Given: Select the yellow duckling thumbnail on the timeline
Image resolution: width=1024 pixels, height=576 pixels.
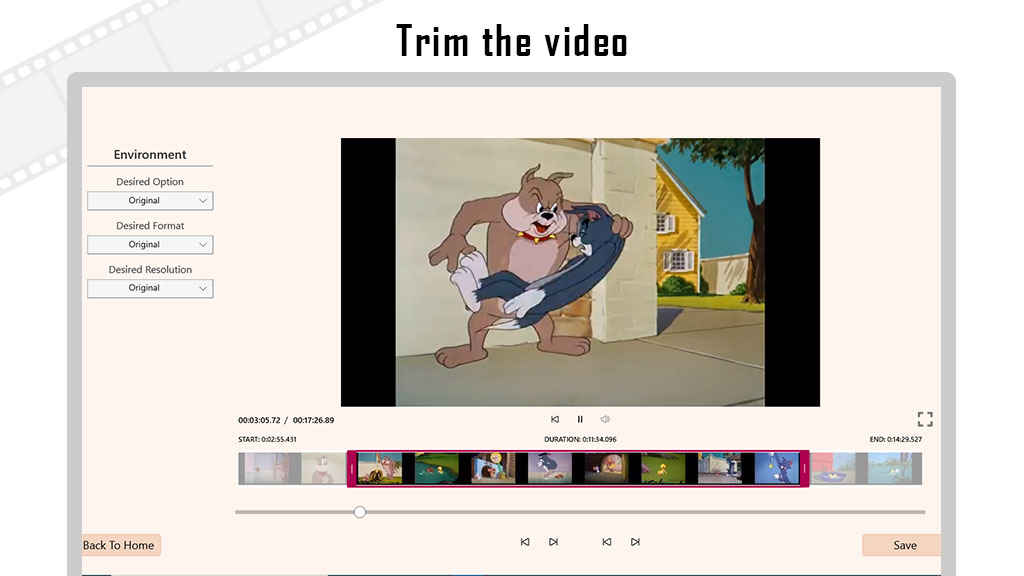Looking at the screenshot, I should click(663, 468).
